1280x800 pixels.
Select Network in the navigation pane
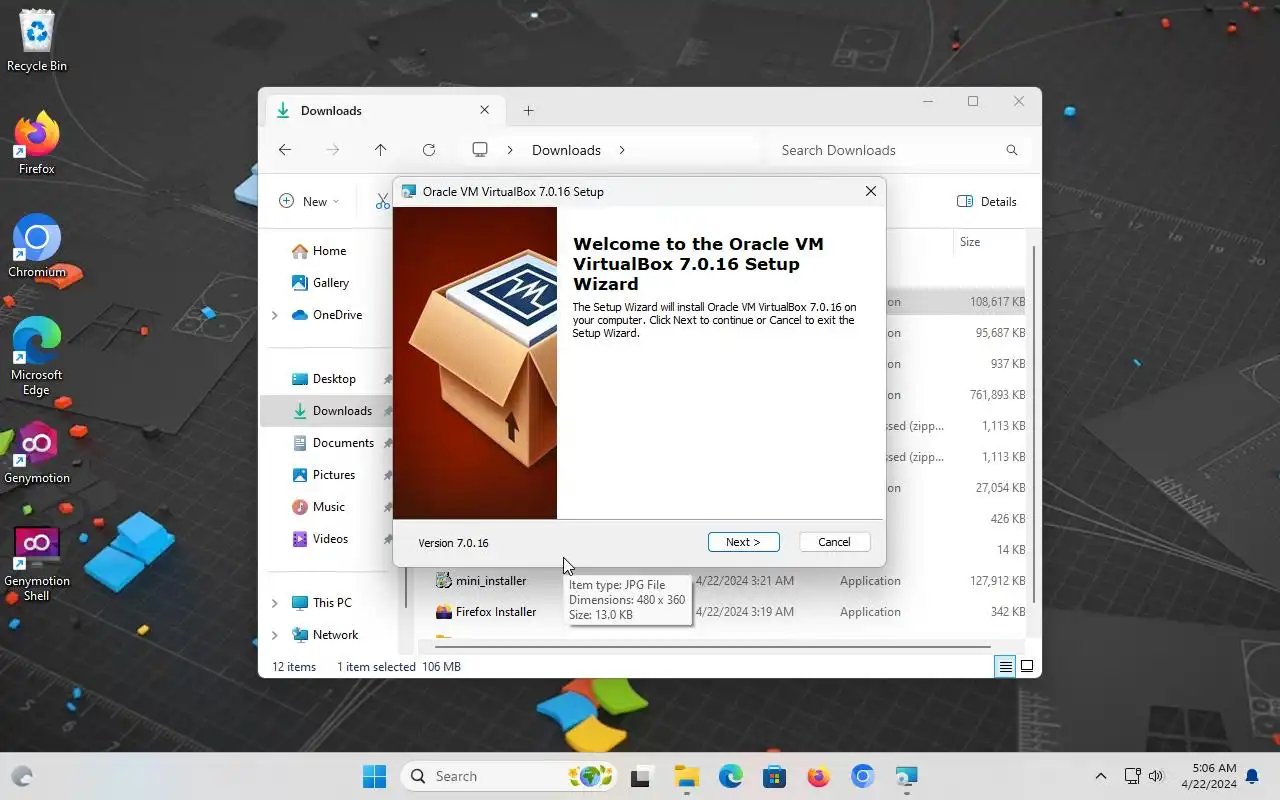click(335, 635)
